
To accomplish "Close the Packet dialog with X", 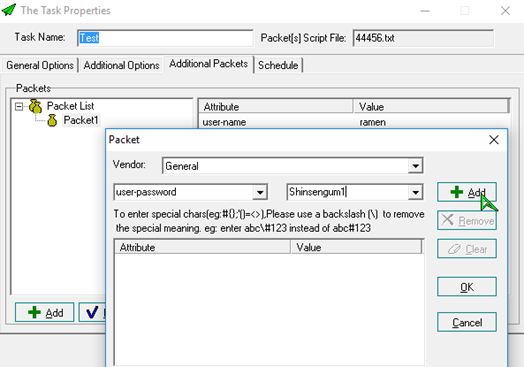I will tap(494, 140).
